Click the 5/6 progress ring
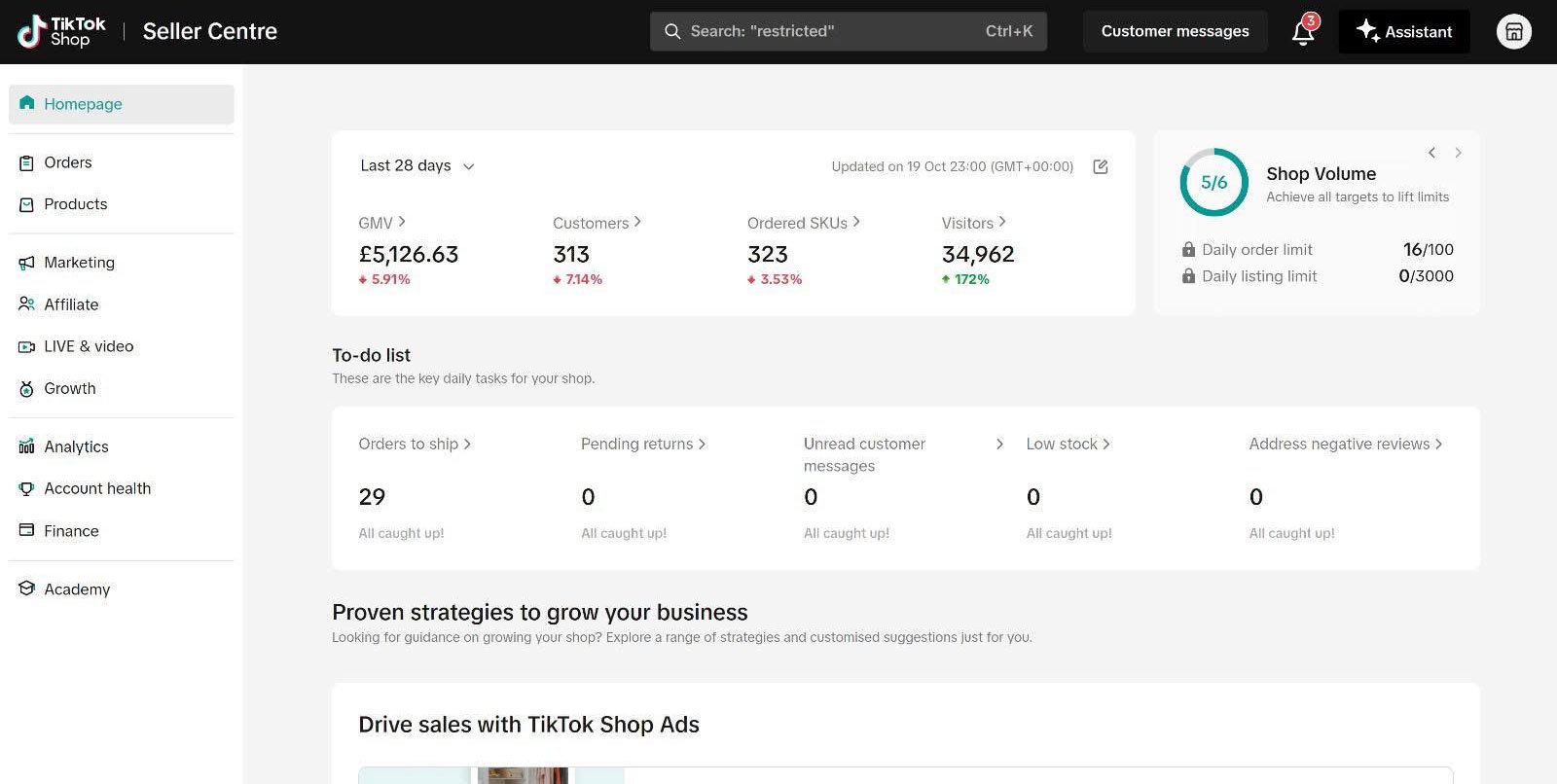The image size is (1557, 784). [1213, 182]
